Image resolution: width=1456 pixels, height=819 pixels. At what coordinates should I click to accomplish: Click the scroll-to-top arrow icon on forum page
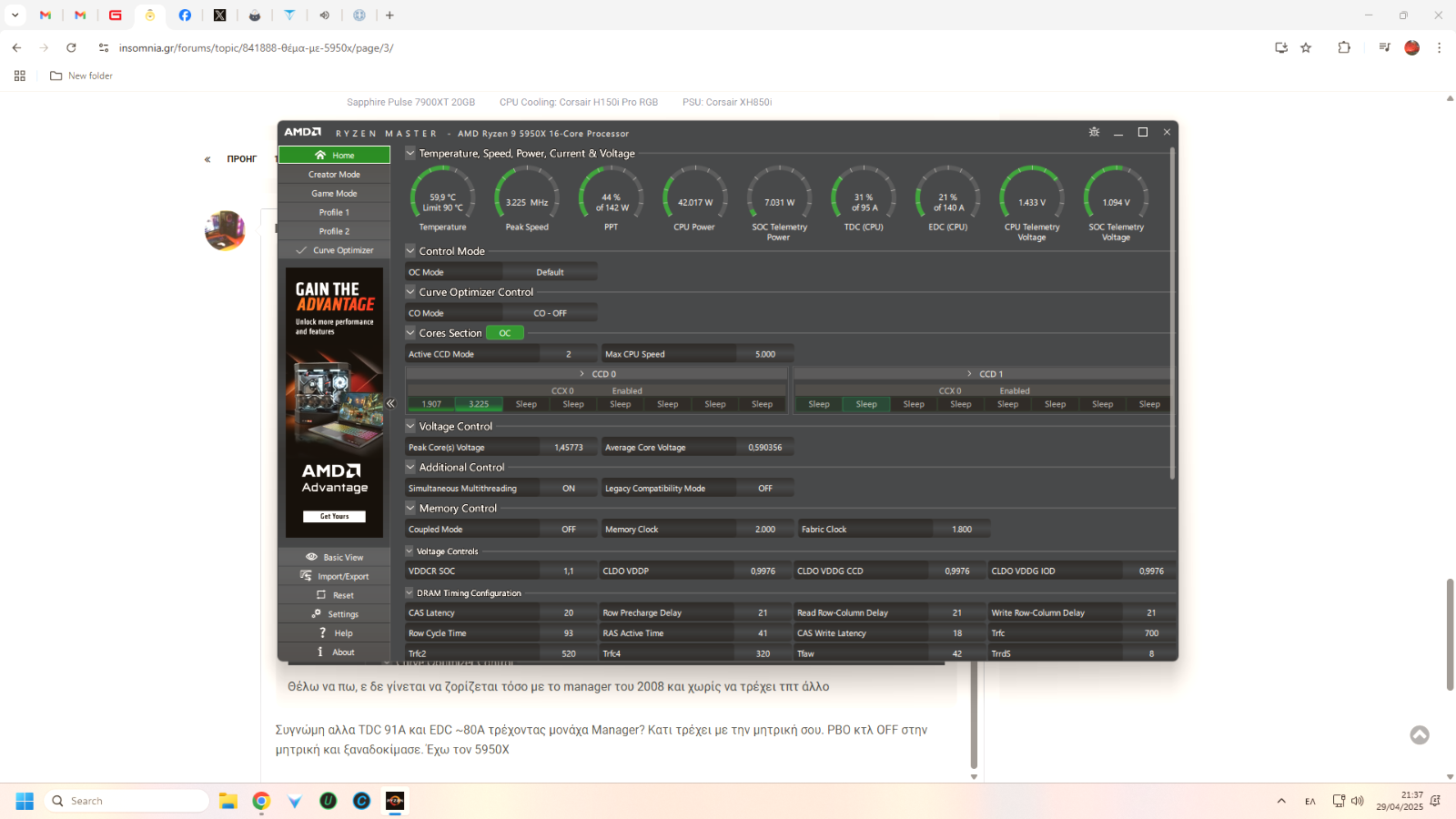(1420, 734)
